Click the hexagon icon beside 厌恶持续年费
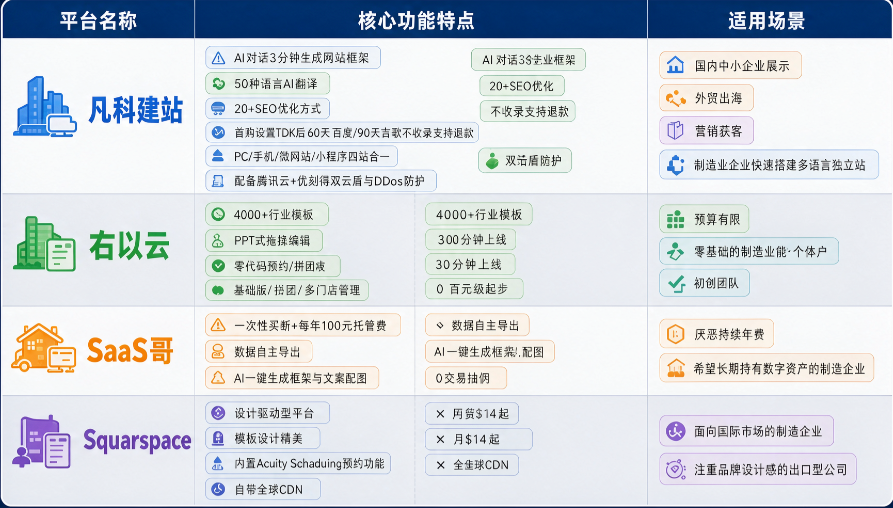This screenshot has height=508, width=893. click(675, 334)
